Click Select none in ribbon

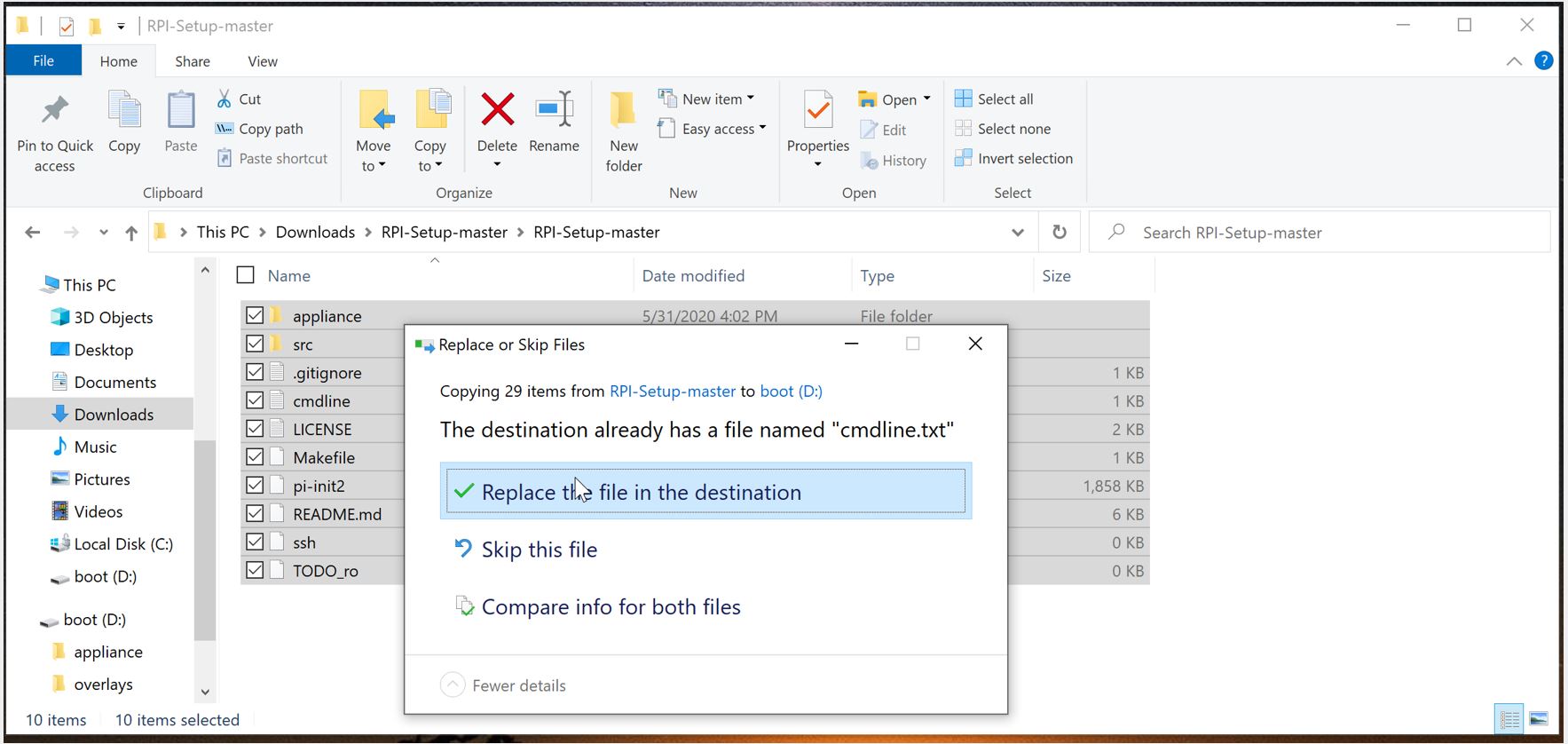(x=1003, y=129)
